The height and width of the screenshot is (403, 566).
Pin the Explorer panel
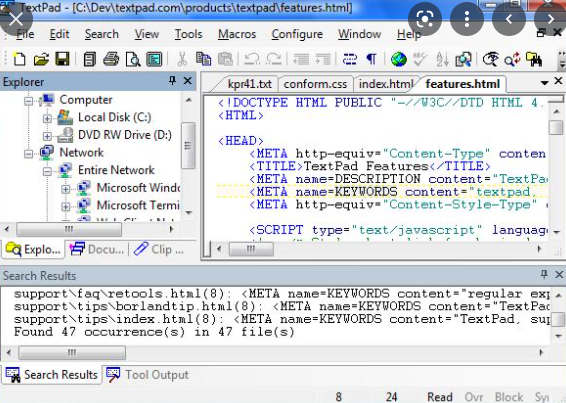pos(173,81)
